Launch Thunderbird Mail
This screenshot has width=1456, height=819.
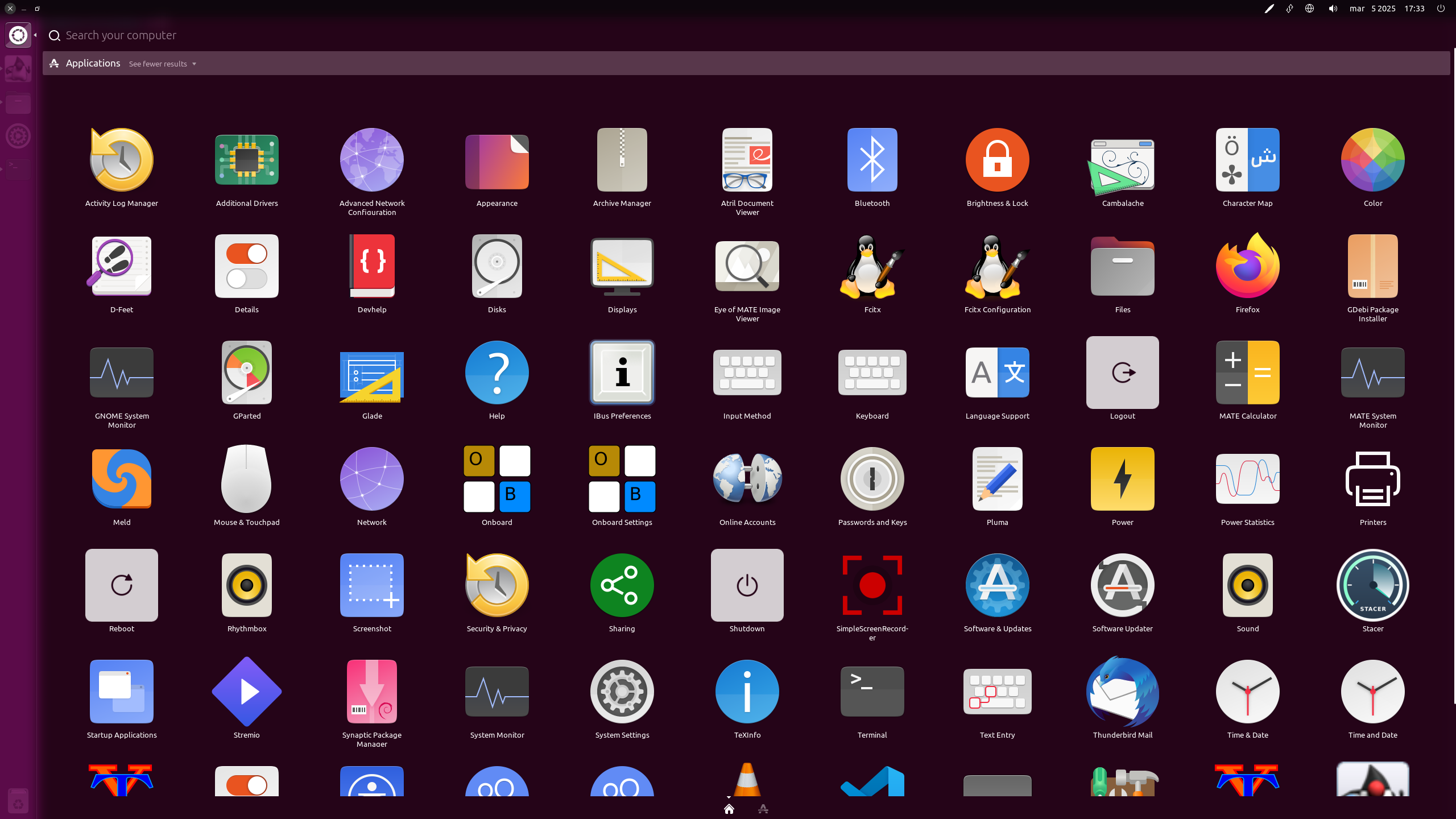click(x=1122, y=692)
